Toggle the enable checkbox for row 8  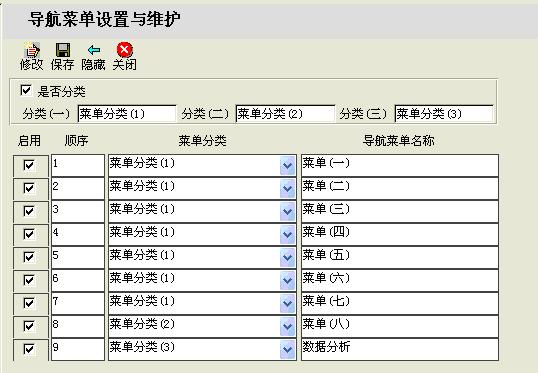(x=29, y=326)
